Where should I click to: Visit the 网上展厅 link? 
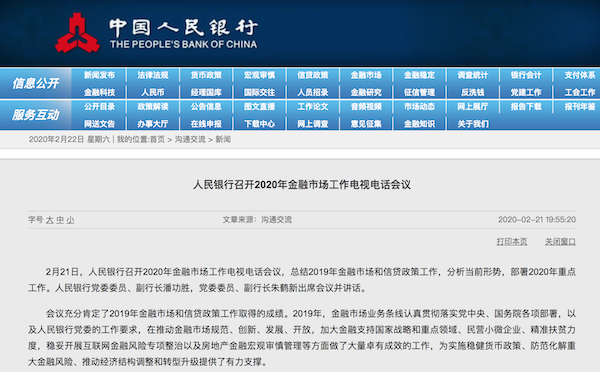click(x=473, y=107)
